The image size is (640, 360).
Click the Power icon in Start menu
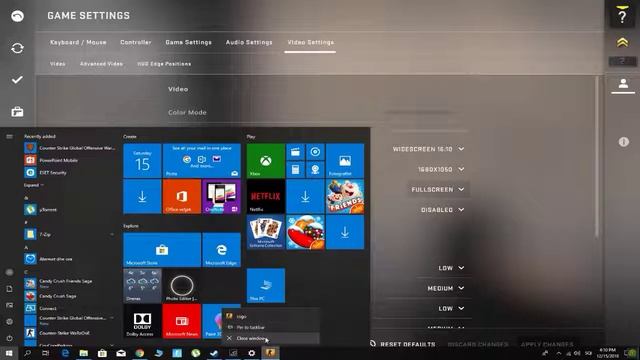tap(9, 338)
